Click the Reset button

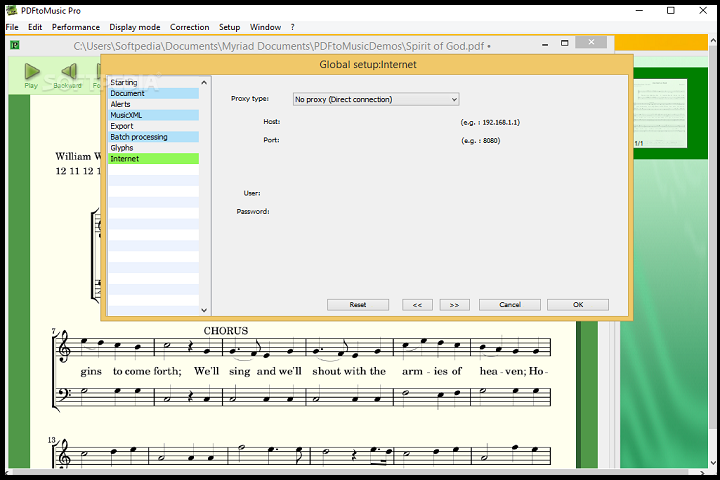point(357,304)
